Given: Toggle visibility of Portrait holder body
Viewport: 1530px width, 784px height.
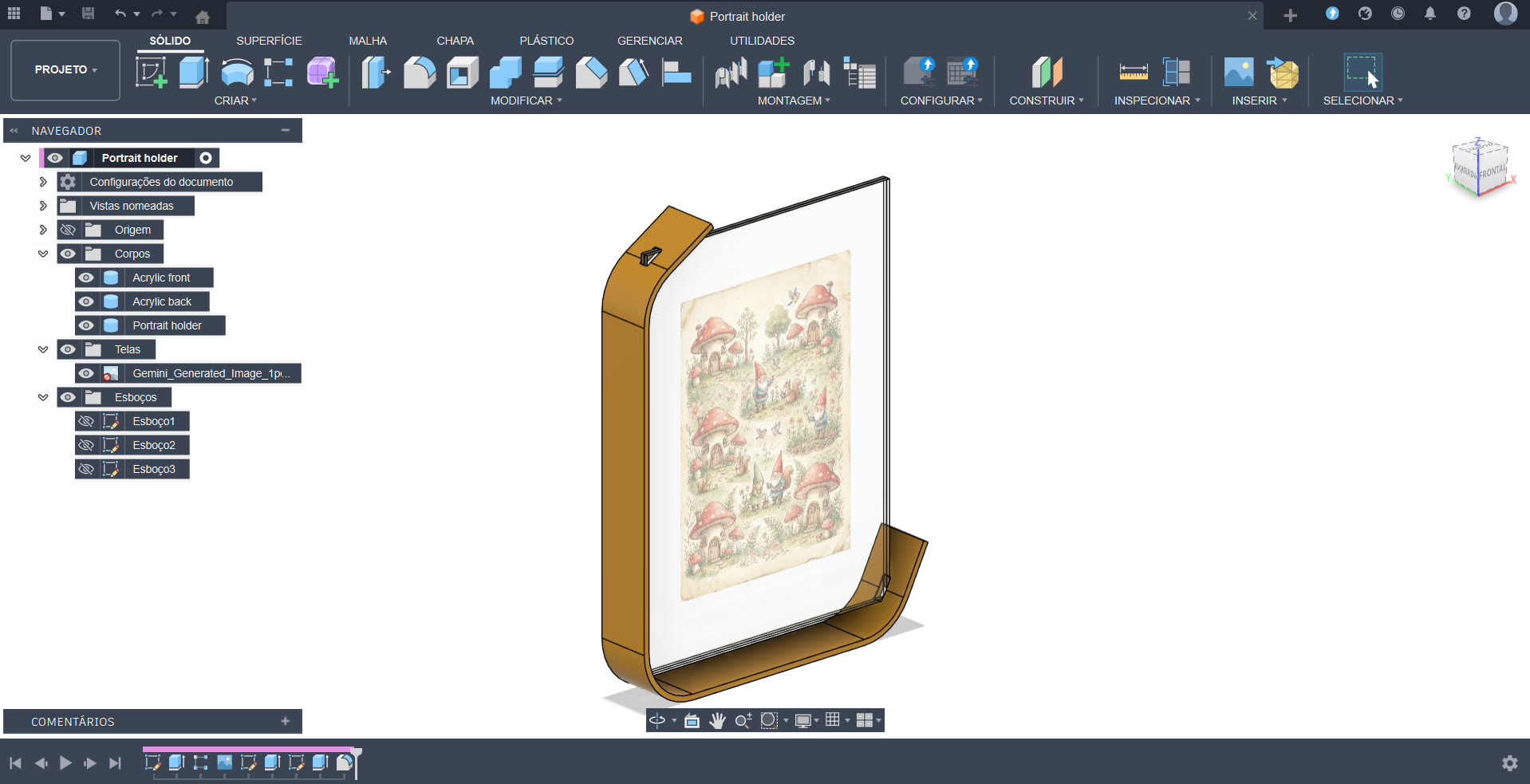Looking at the screenshot, I should (86, 325).
